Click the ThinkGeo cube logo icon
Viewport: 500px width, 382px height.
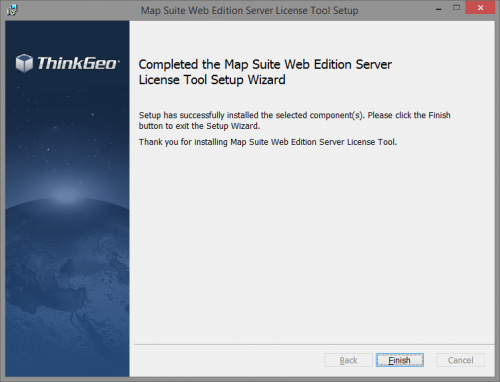pos(24,63)
